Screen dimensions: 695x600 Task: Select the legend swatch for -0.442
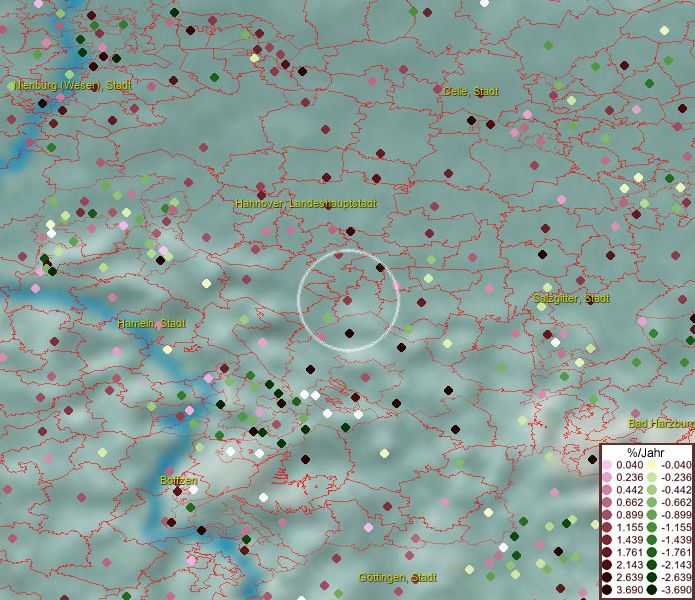[652, 490]
